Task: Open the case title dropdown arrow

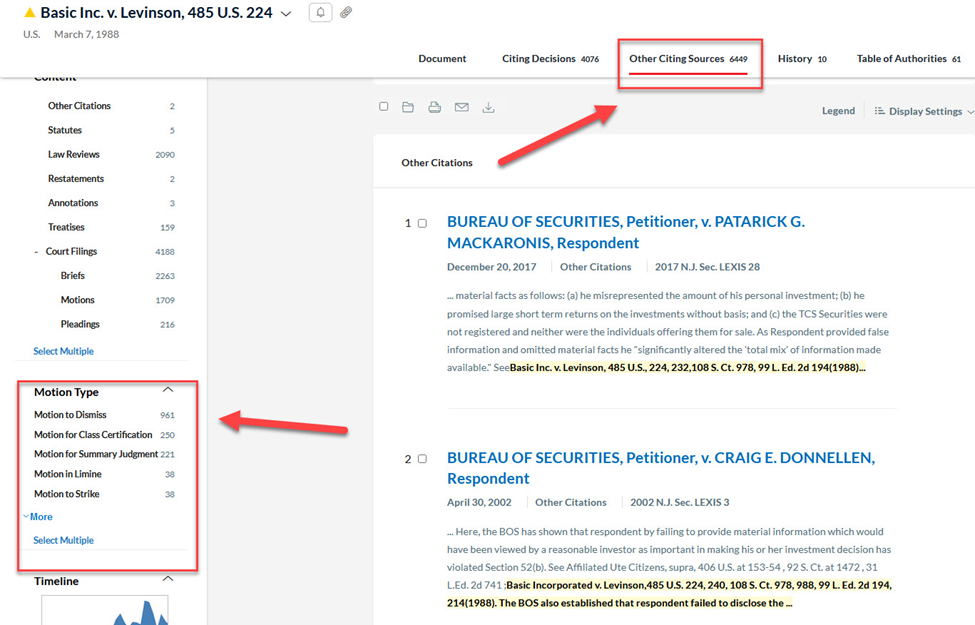Action: pos(286,14)
